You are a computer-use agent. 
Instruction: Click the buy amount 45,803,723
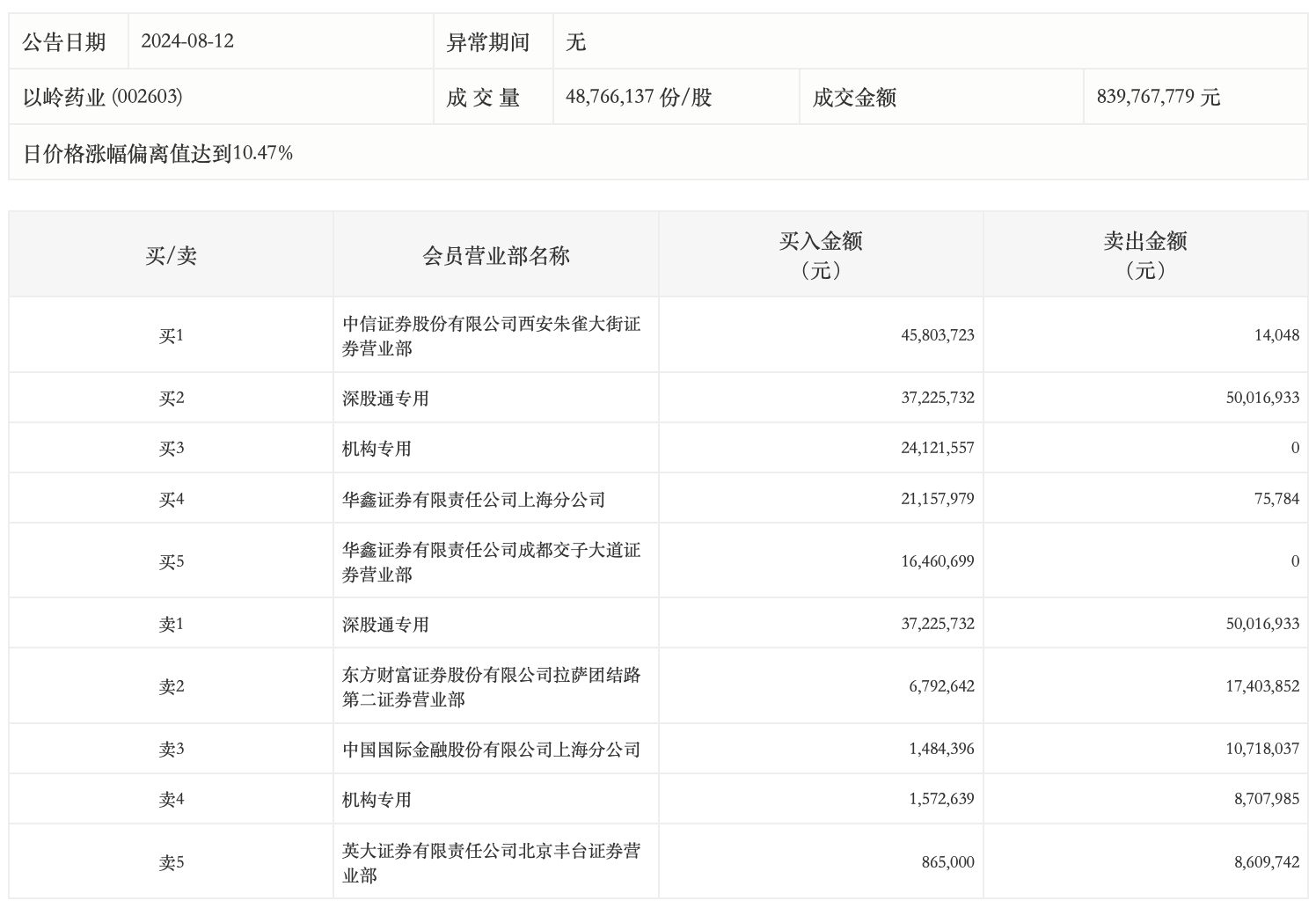pos(937,335)
